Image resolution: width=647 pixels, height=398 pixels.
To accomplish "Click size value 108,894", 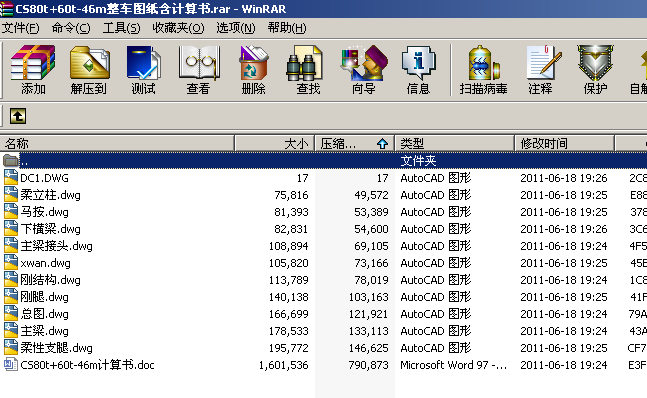I will (288, 246).
